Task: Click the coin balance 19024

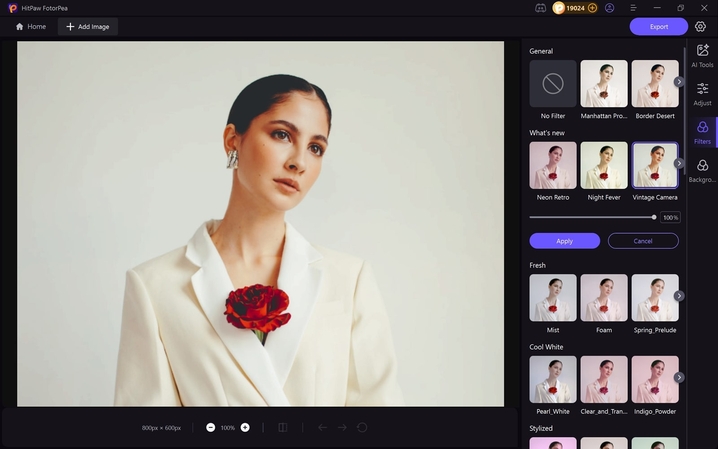Action: (x=575, y=8)
